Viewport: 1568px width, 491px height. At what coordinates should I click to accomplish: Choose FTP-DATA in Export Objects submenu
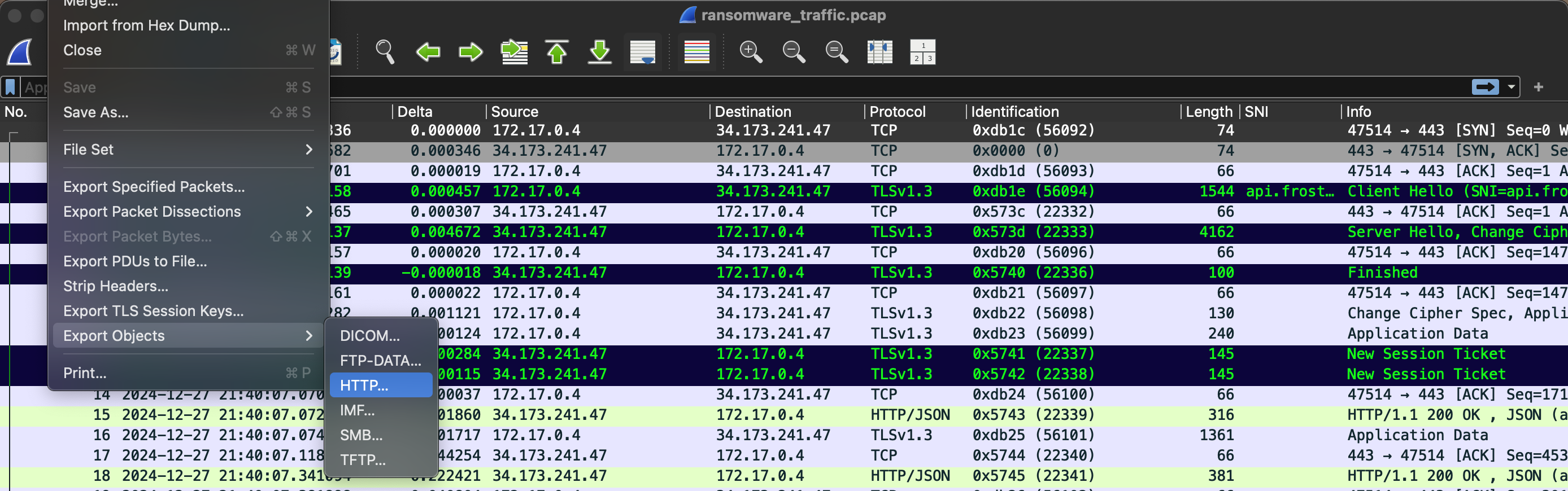381,361
